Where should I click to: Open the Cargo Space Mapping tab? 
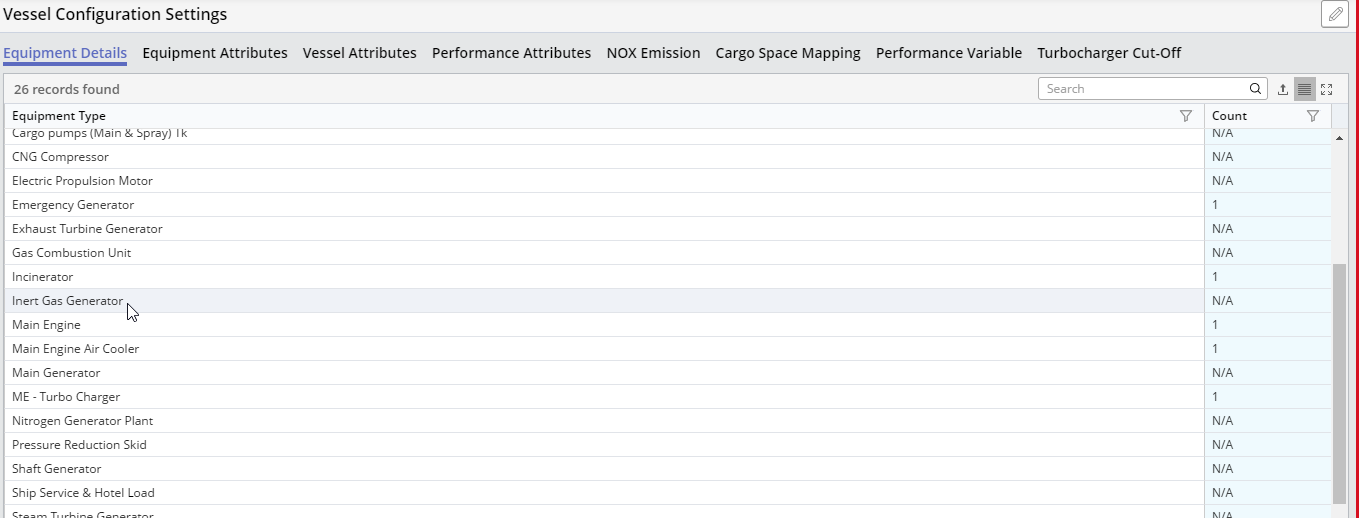[x=788, y=53]
